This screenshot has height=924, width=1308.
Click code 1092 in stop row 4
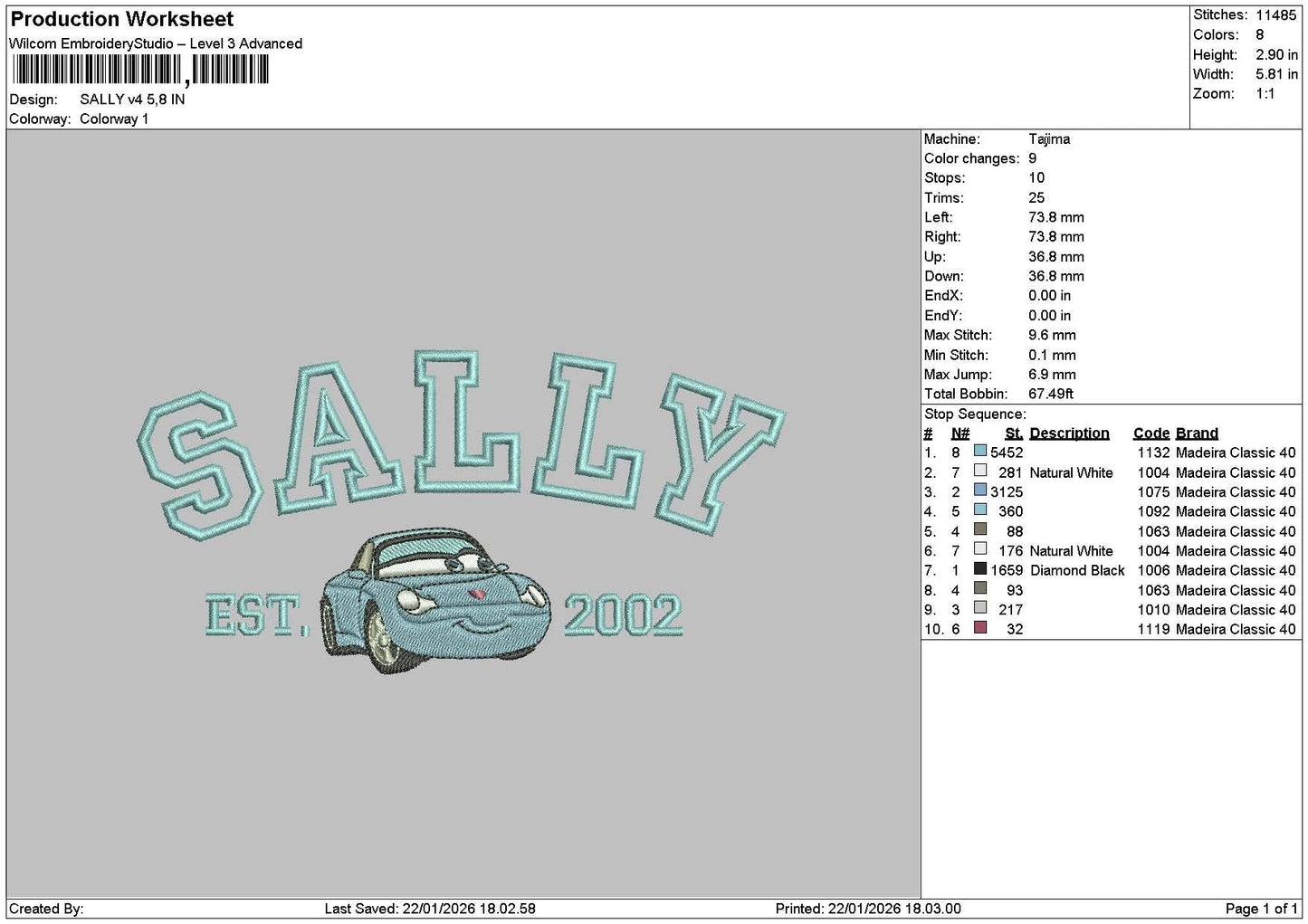pos(1153,511)
